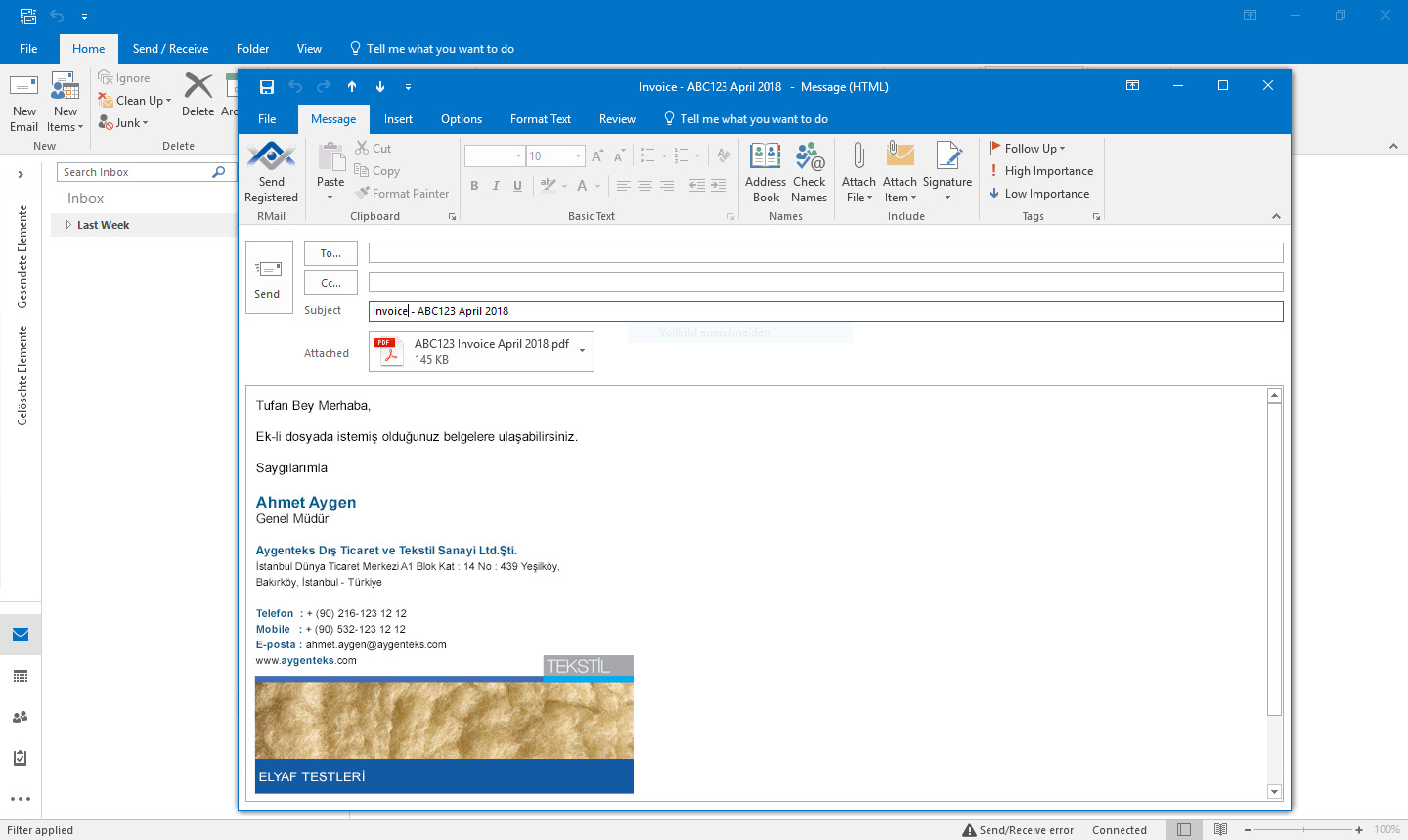The height and width of the screenshot is (840, 1408).
Task: Click the Paste clipboard icon
Action: (330, 156)
